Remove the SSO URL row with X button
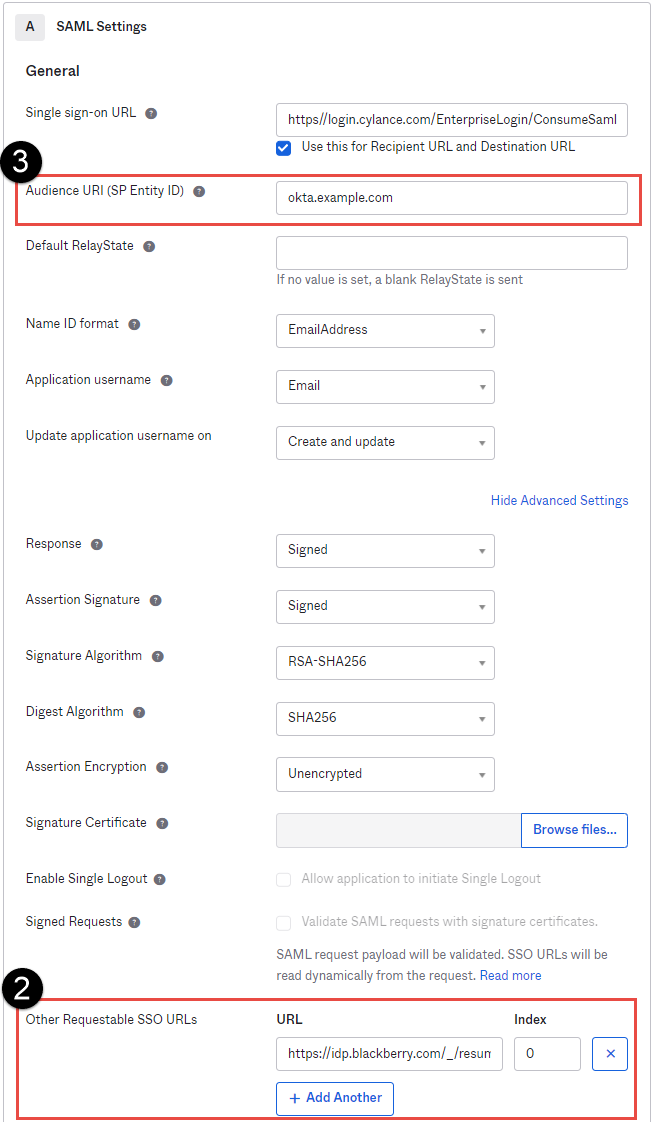The width and height of the screenshot is (653, 1122). (610, 1053)
